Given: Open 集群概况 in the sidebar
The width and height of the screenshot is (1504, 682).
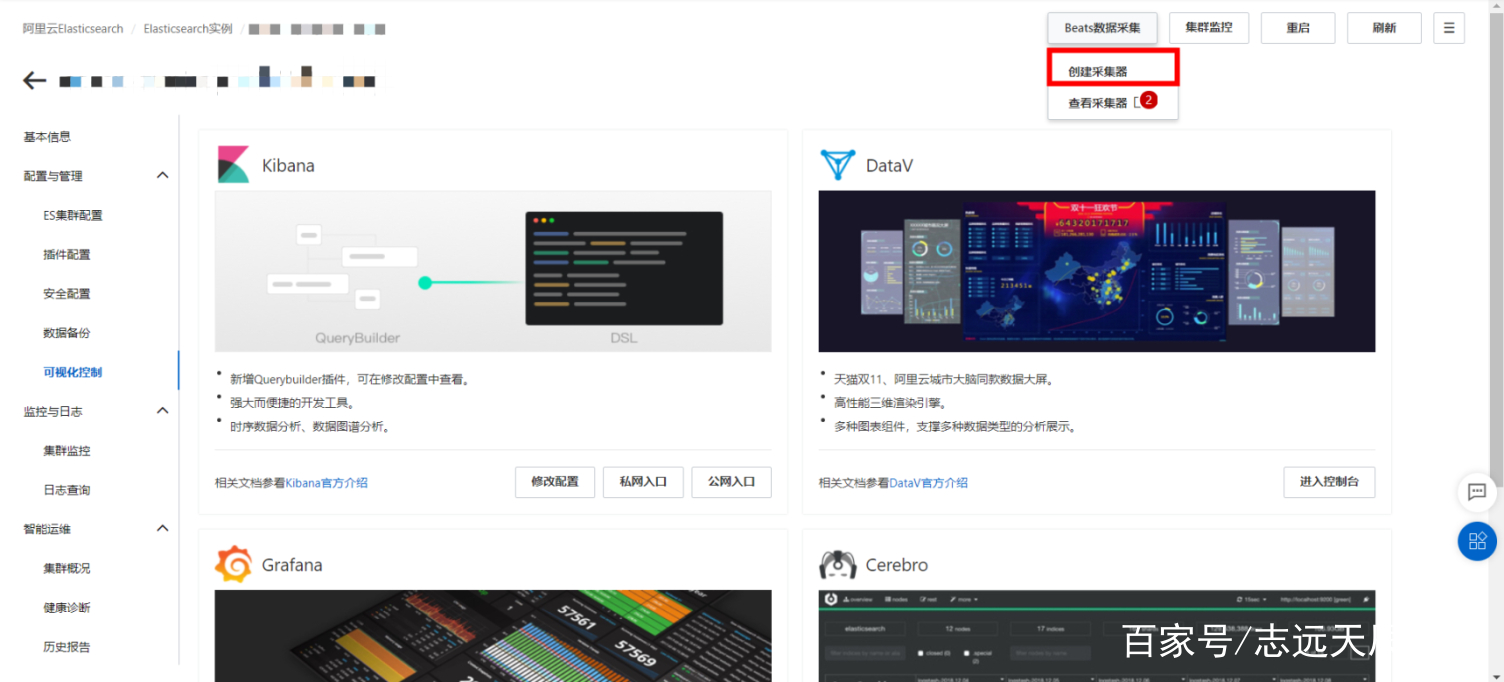Looking at the screenshot, I should pyautogui.click(x=67, y=568).
